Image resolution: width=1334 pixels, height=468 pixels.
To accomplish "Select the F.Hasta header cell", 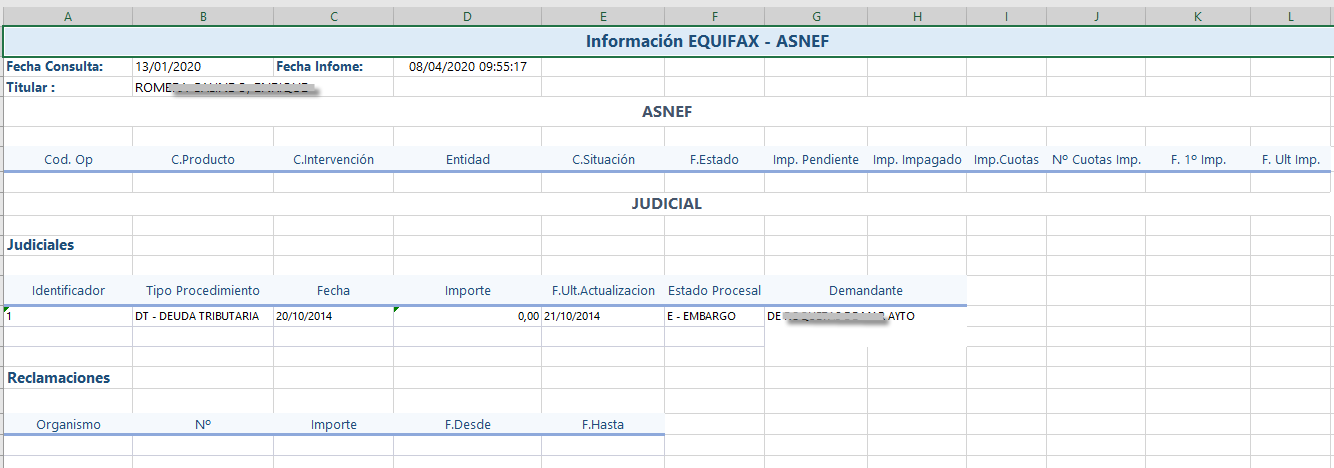I will coord(602,424).
